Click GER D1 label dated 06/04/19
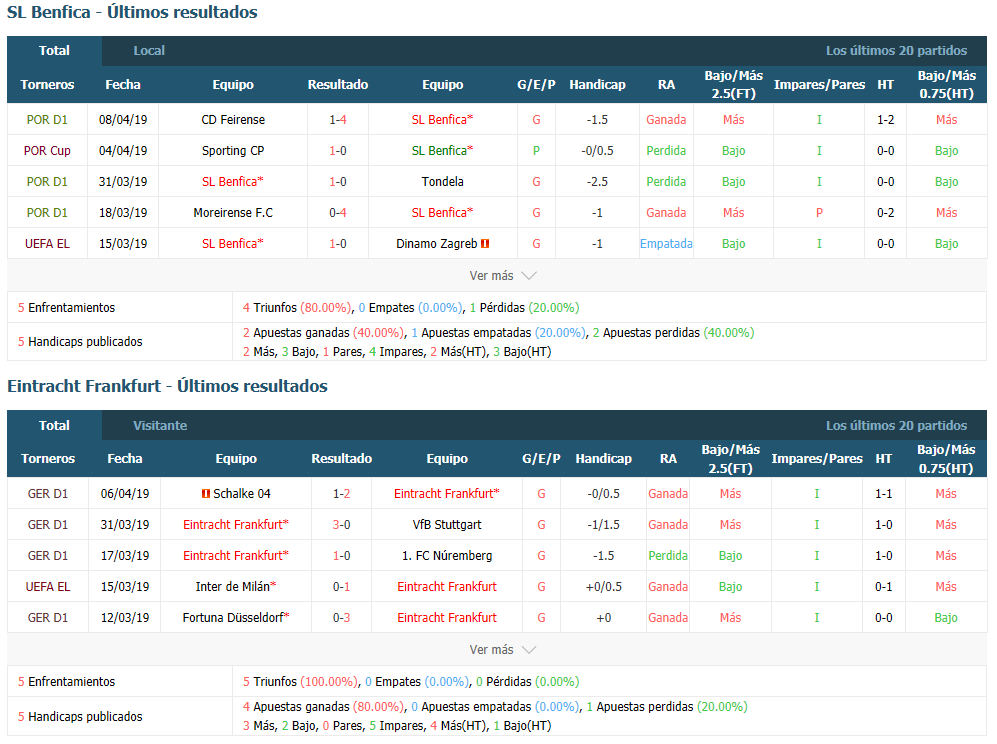This screenshot has width=997, height=744. [48, 493]
